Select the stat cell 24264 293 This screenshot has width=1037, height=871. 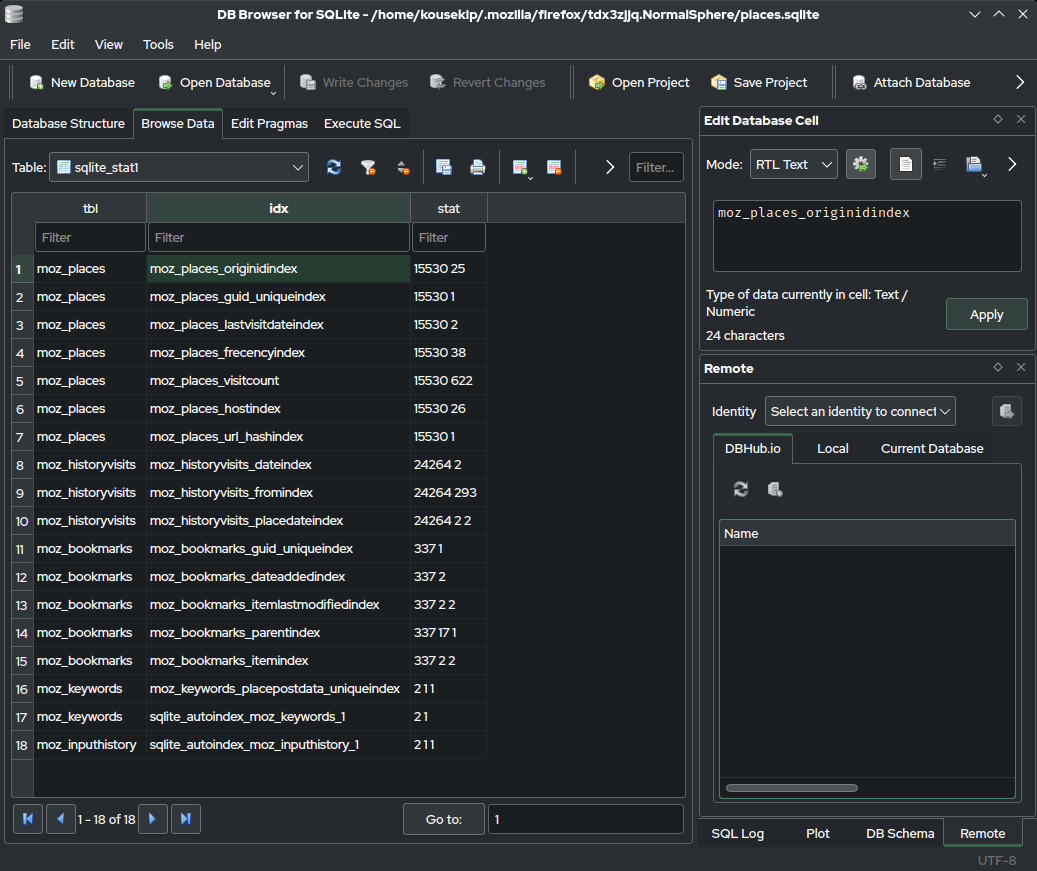(x=448, y=493)
